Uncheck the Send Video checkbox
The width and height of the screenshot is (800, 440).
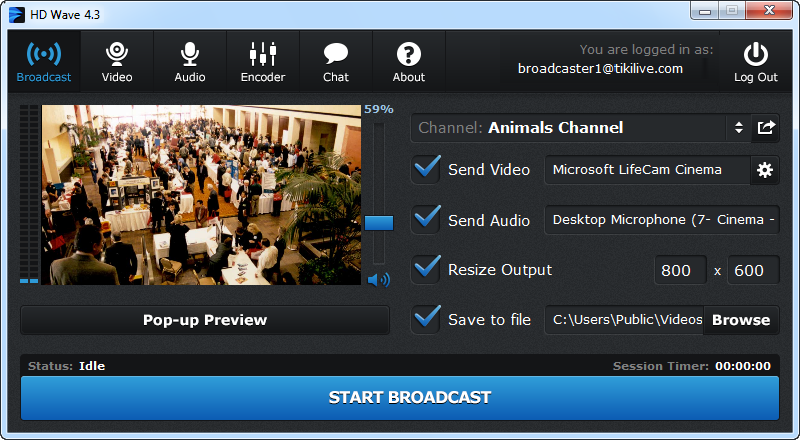pyautogui.click(x=426, y=169)
